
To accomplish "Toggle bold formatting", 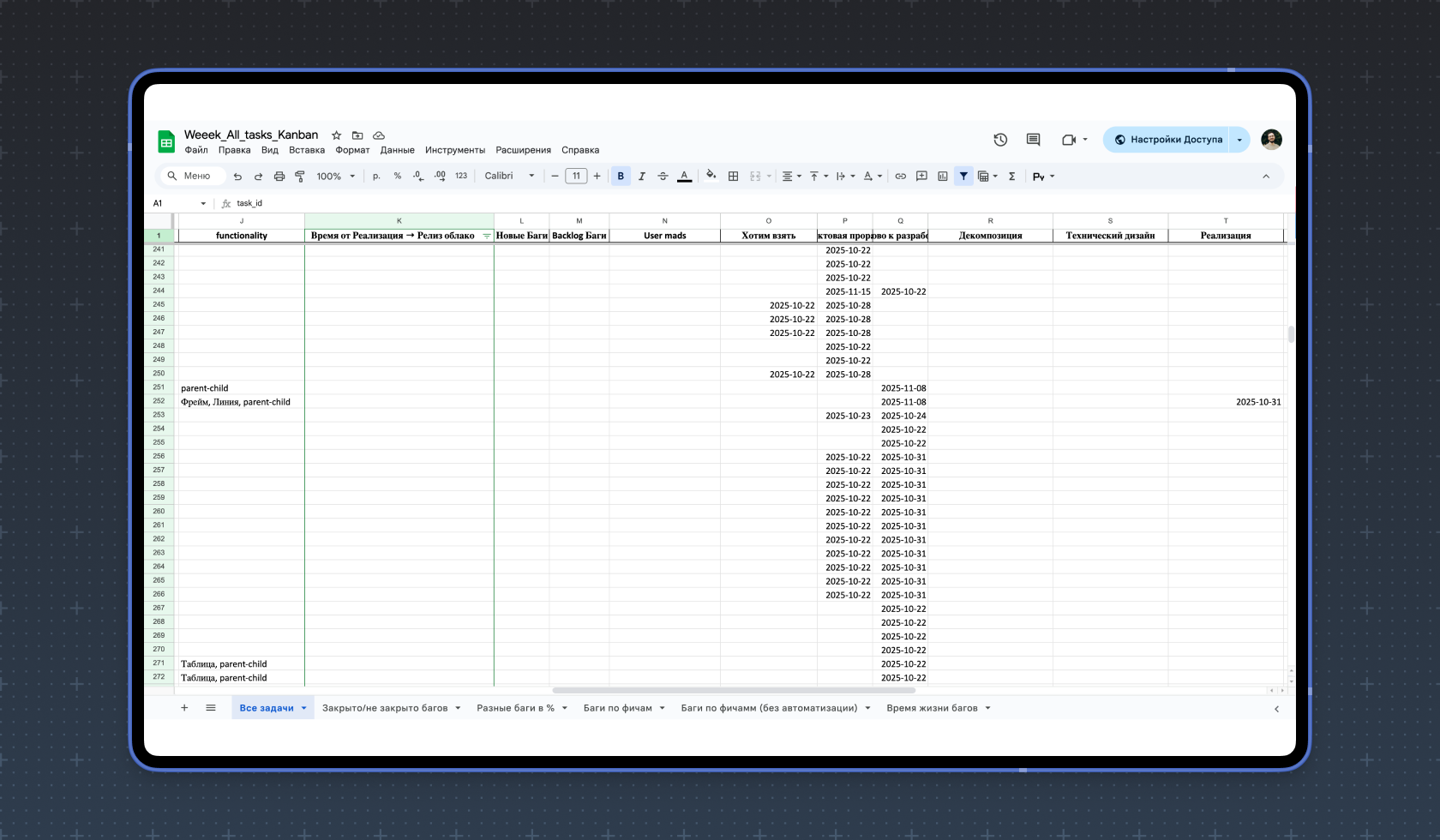I will point(621,177).
